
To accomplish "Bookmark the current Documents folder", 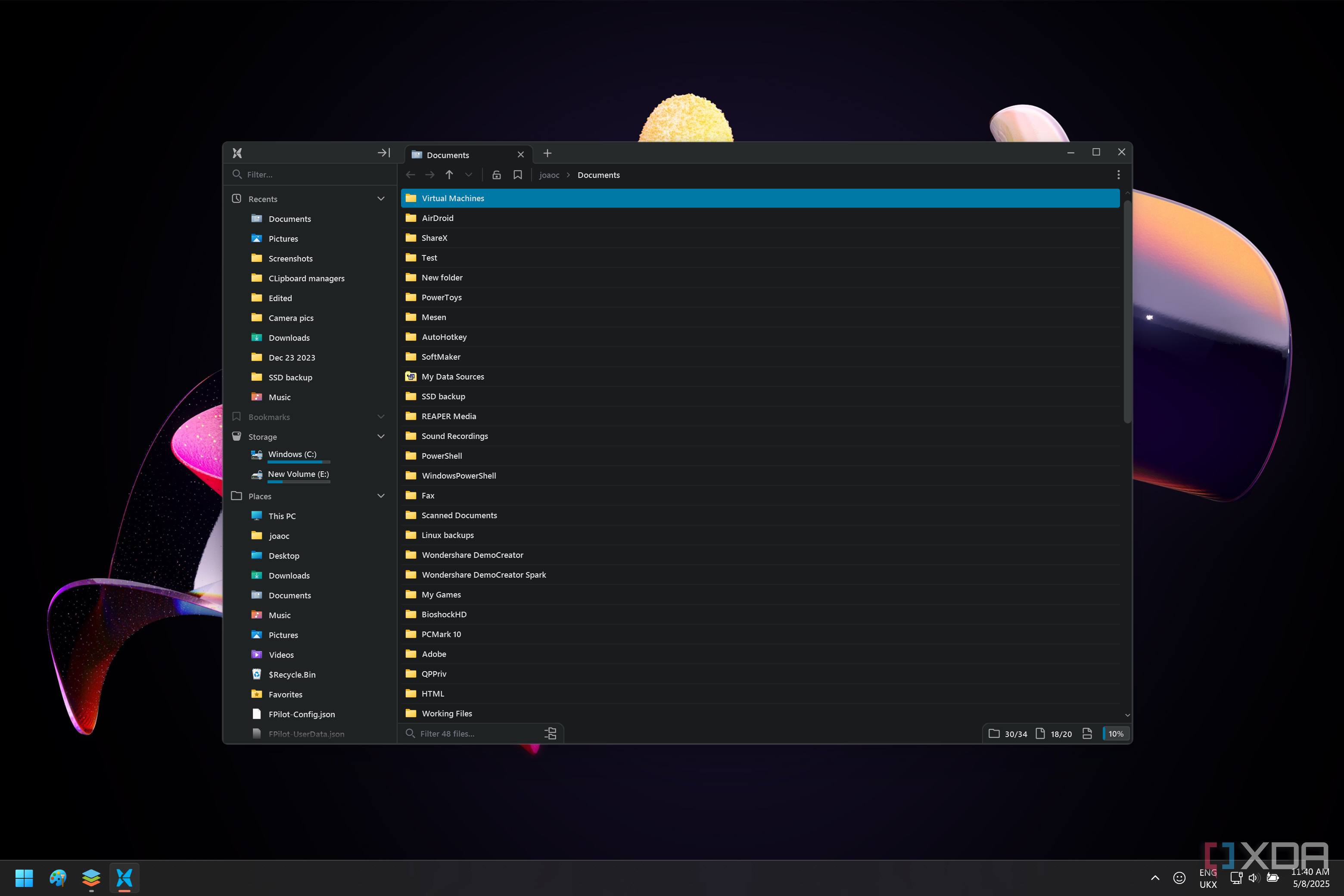I will (x=518, y=175).
